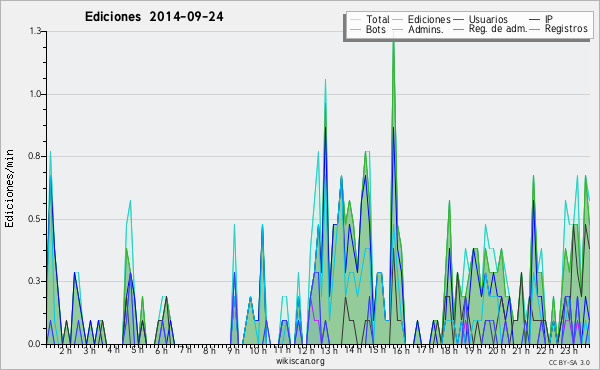Click the green Ediciones legend line swatch
Viewport: 600px width, 370px height.
pyautogui.click(x=398, y=20)
